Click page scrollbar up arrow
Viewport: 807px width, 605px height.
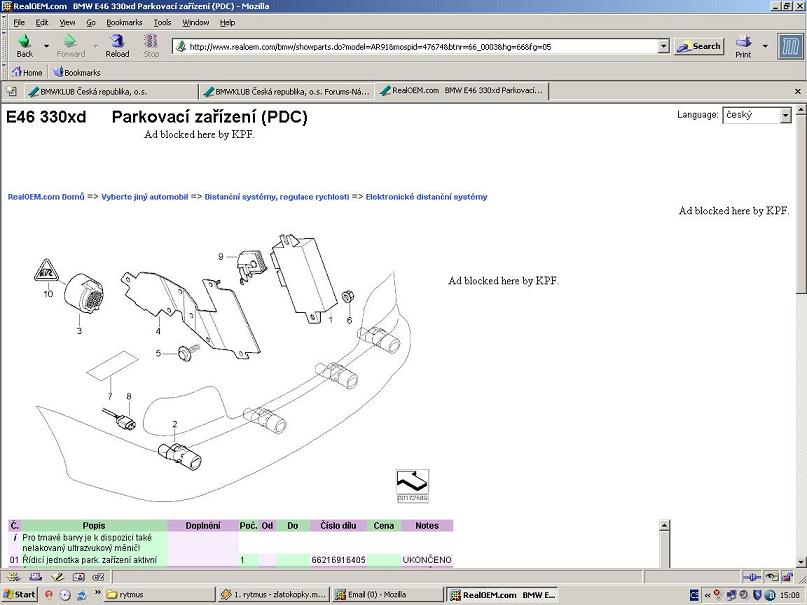pyautogui.click(x=800, y=110)
